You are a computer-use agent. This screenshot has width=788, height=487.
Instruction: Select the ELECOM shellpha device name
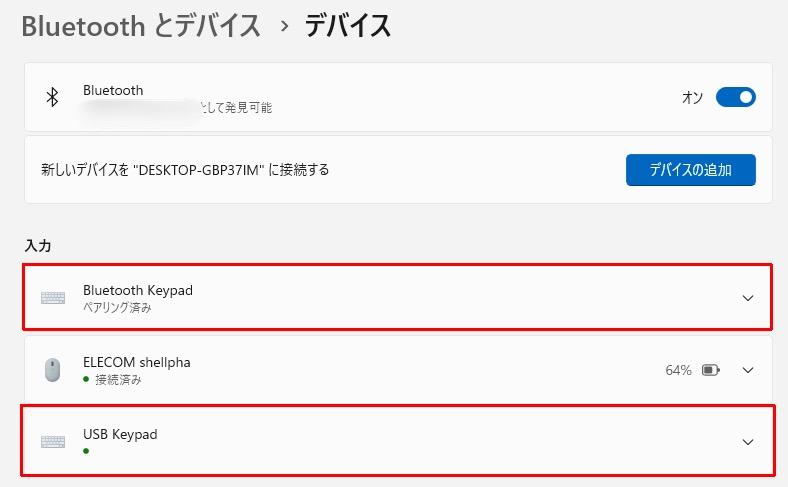click(137, 362)
